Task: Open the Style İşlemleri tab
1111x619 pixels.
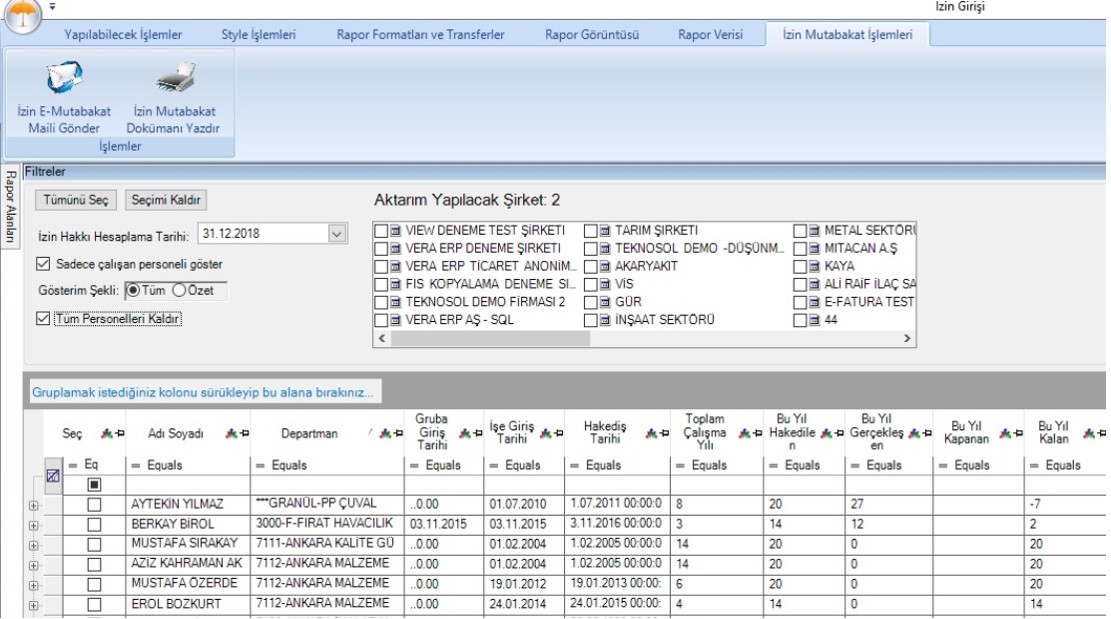Action: 258,35
